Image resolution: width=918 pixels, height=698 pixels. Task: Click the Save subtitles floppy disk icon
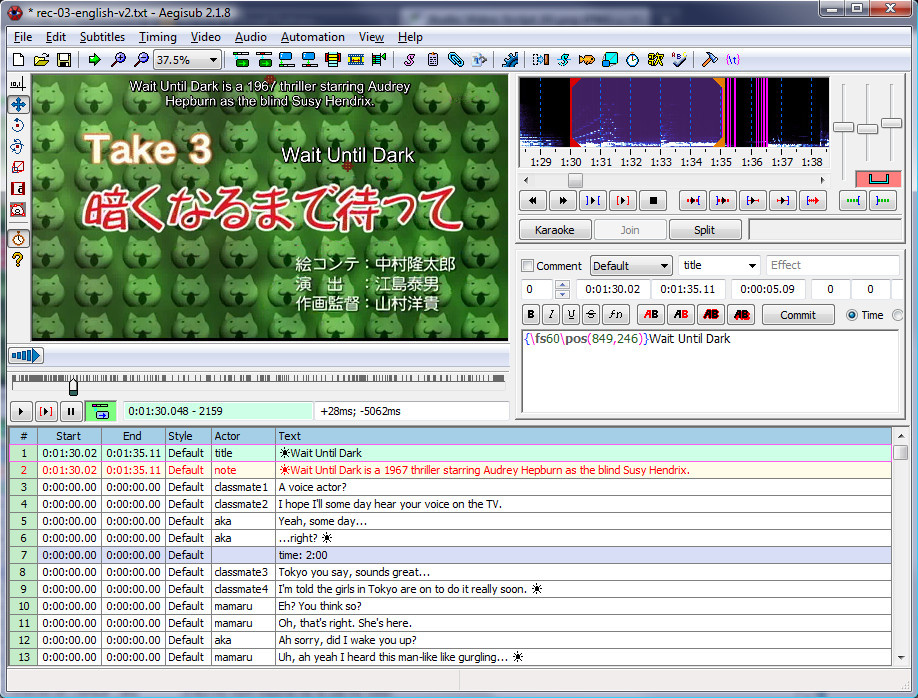(63, 60)
